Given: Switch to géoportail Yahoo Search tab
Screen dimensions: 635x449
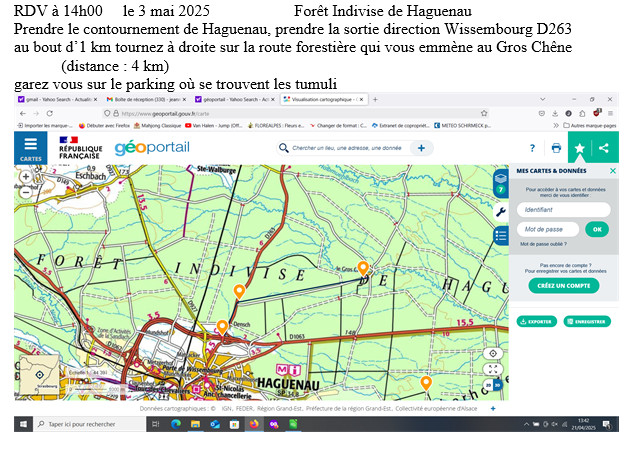Looking at the screenshot, I should pyautogui.click(x=232, y=99).
